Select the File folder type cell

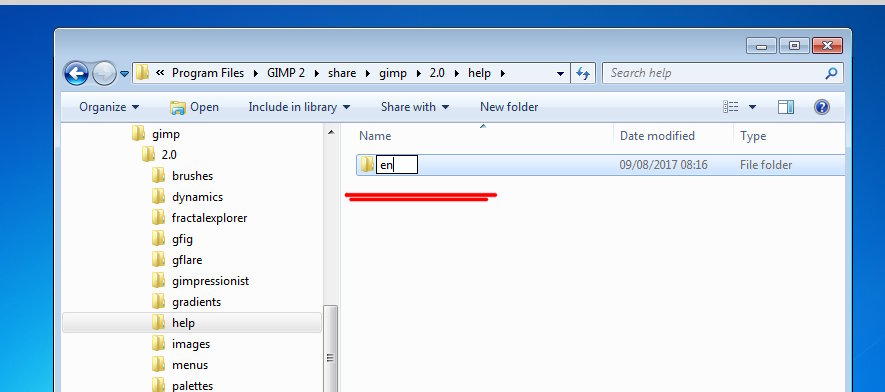(766, 165)
